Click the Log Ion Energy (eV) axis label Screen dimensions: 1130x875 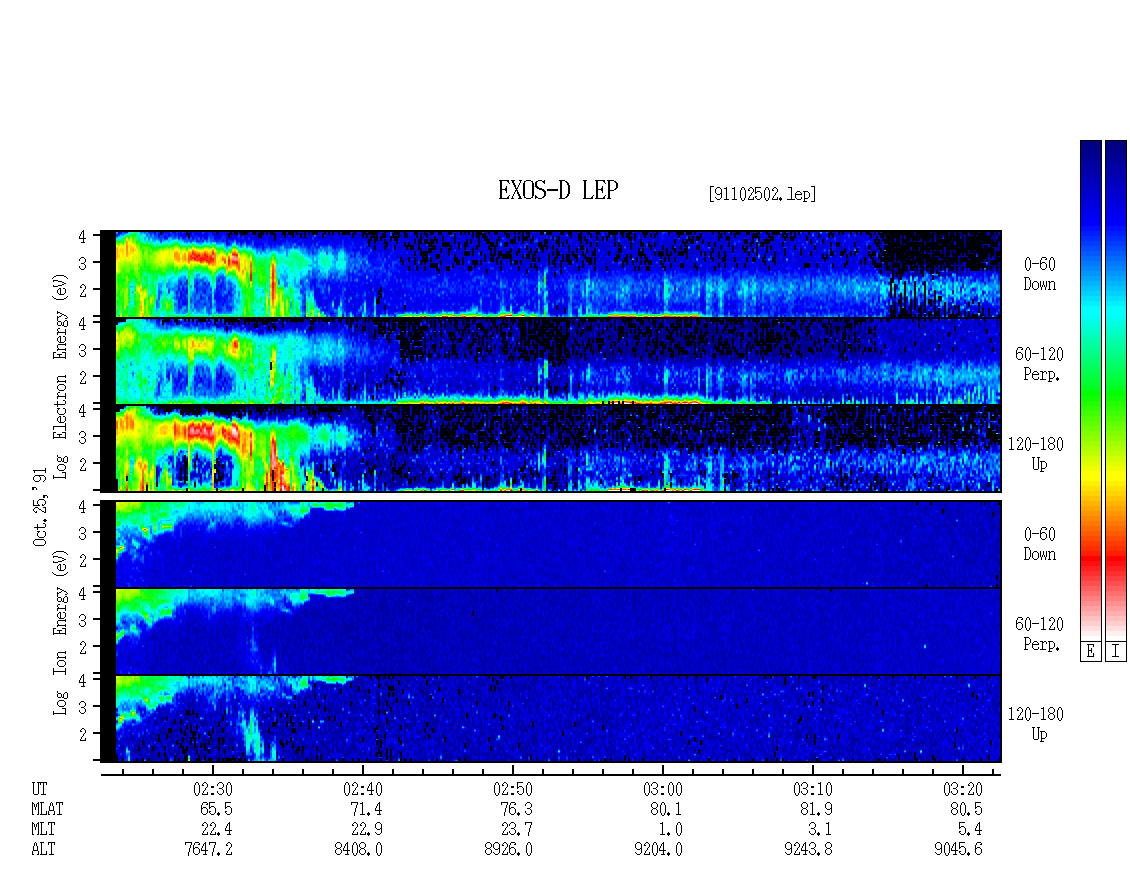coord(60,633)
